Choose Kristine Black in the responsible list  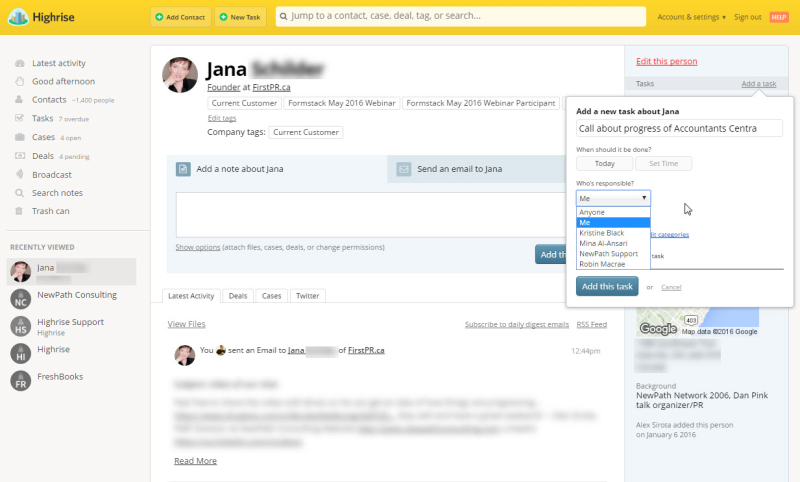[613, 233]
